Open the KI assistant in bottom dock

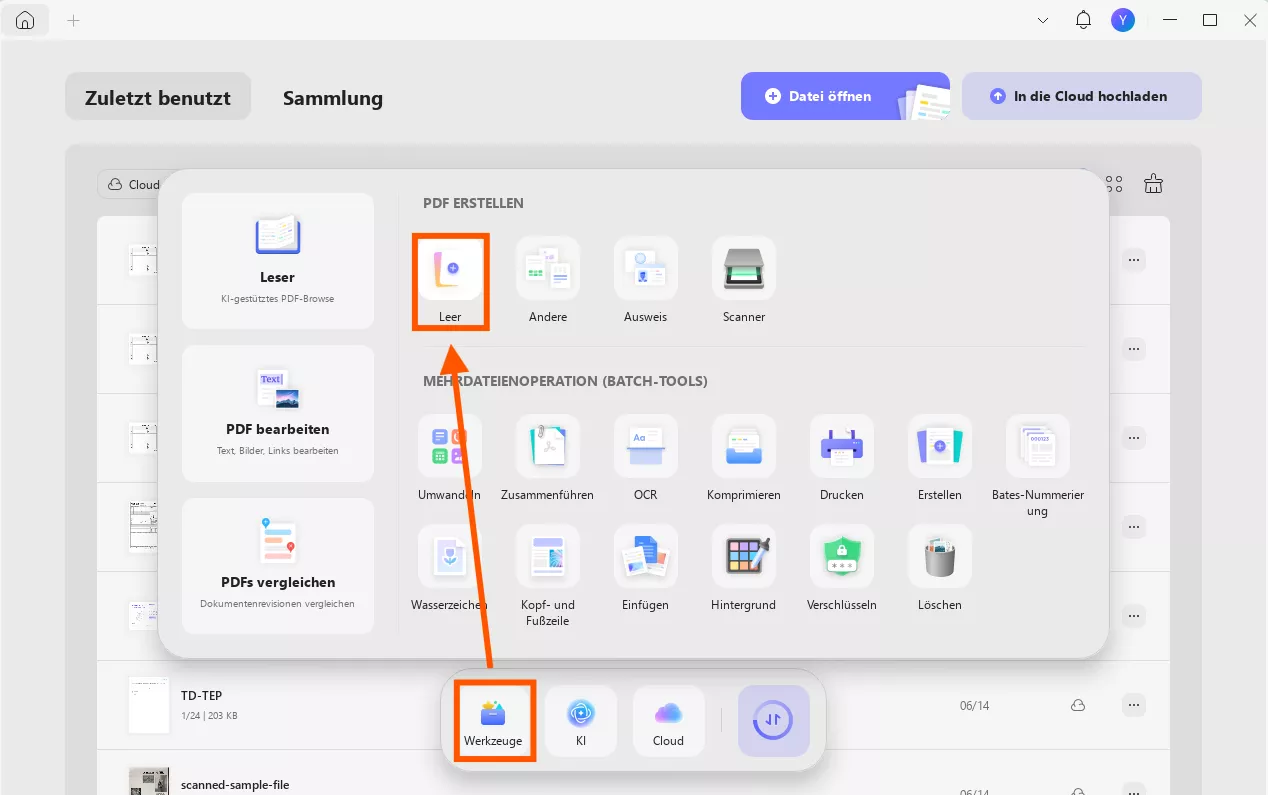581,721
